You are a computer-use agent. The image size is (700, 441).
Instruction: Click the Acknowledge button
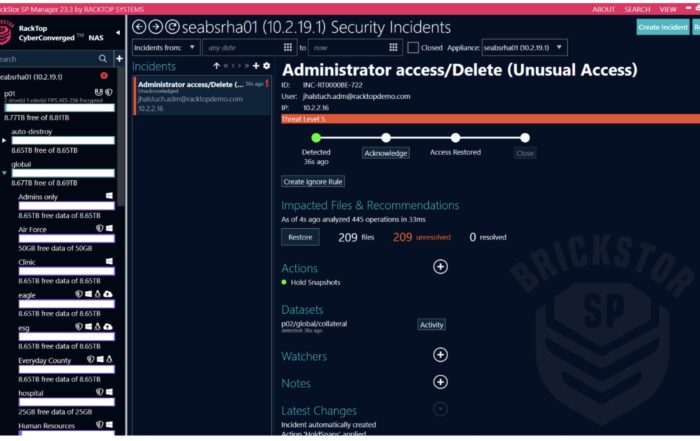coord(386,153)
